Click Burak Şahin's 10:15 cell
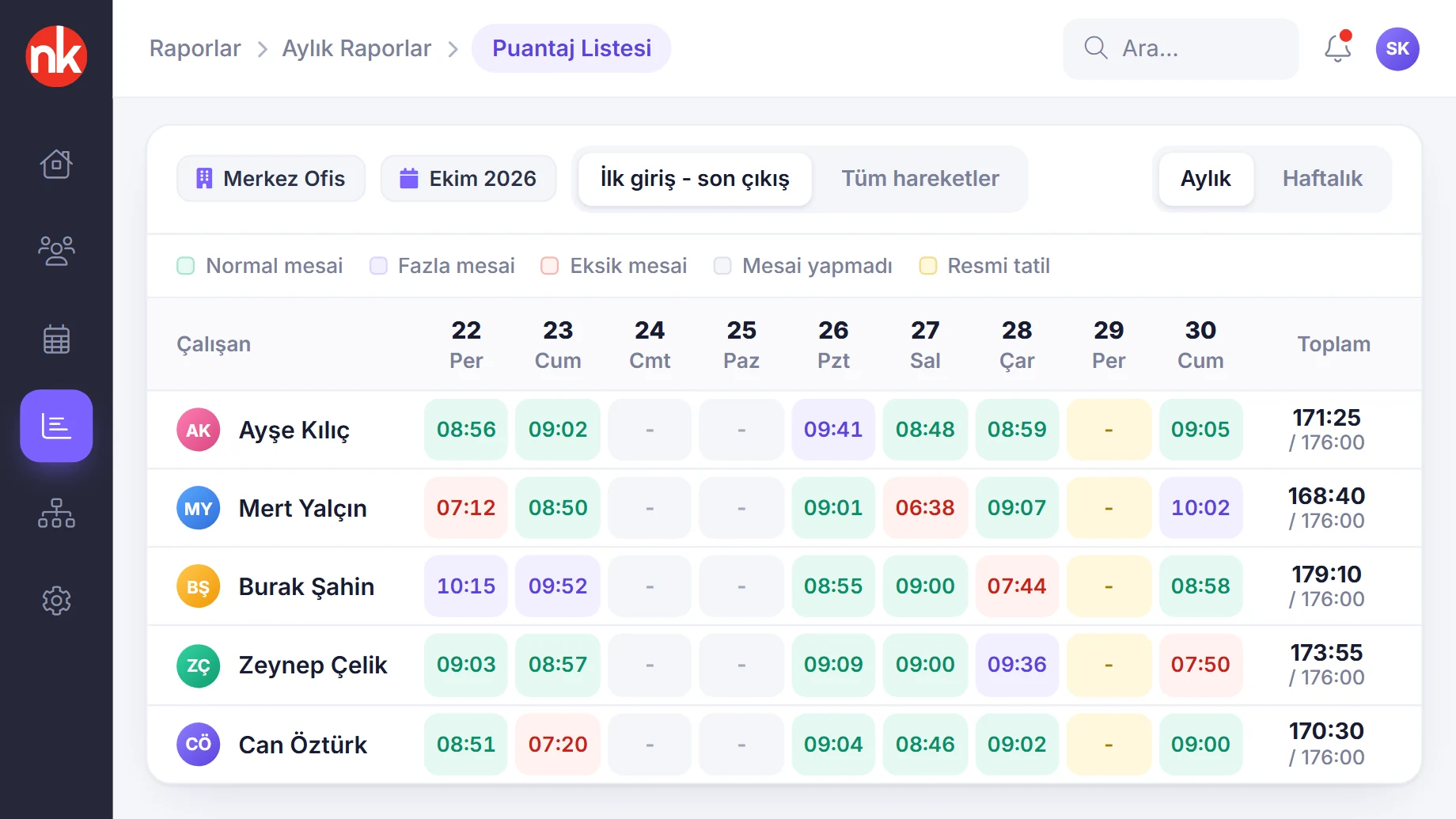1456x819 pixels. pos(466,586)
